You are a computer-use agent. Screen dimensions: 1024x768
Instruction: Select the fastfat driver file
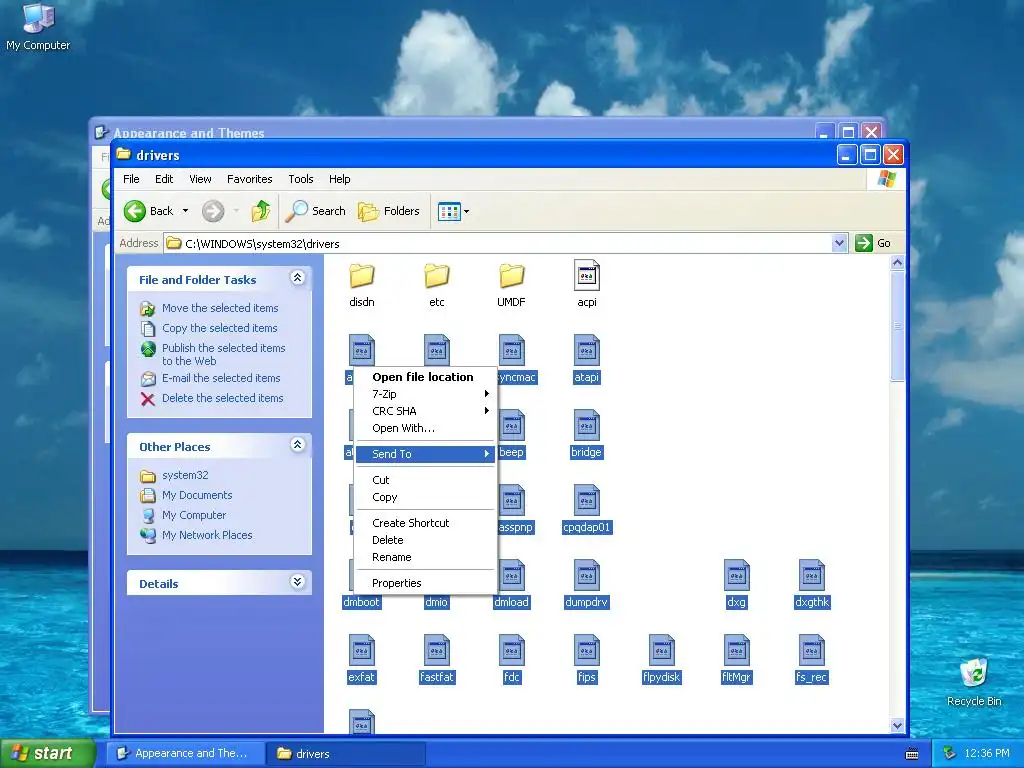click(436, 660)
